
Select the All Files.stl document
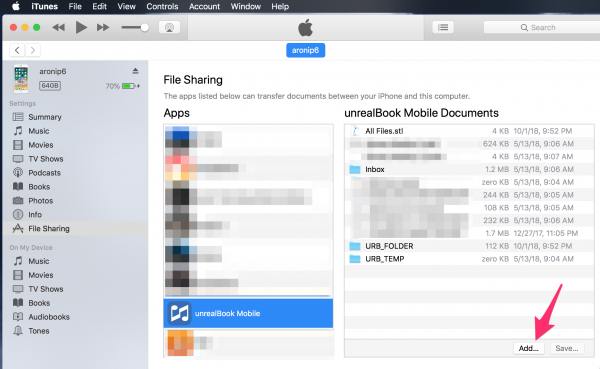click(469, 131)
